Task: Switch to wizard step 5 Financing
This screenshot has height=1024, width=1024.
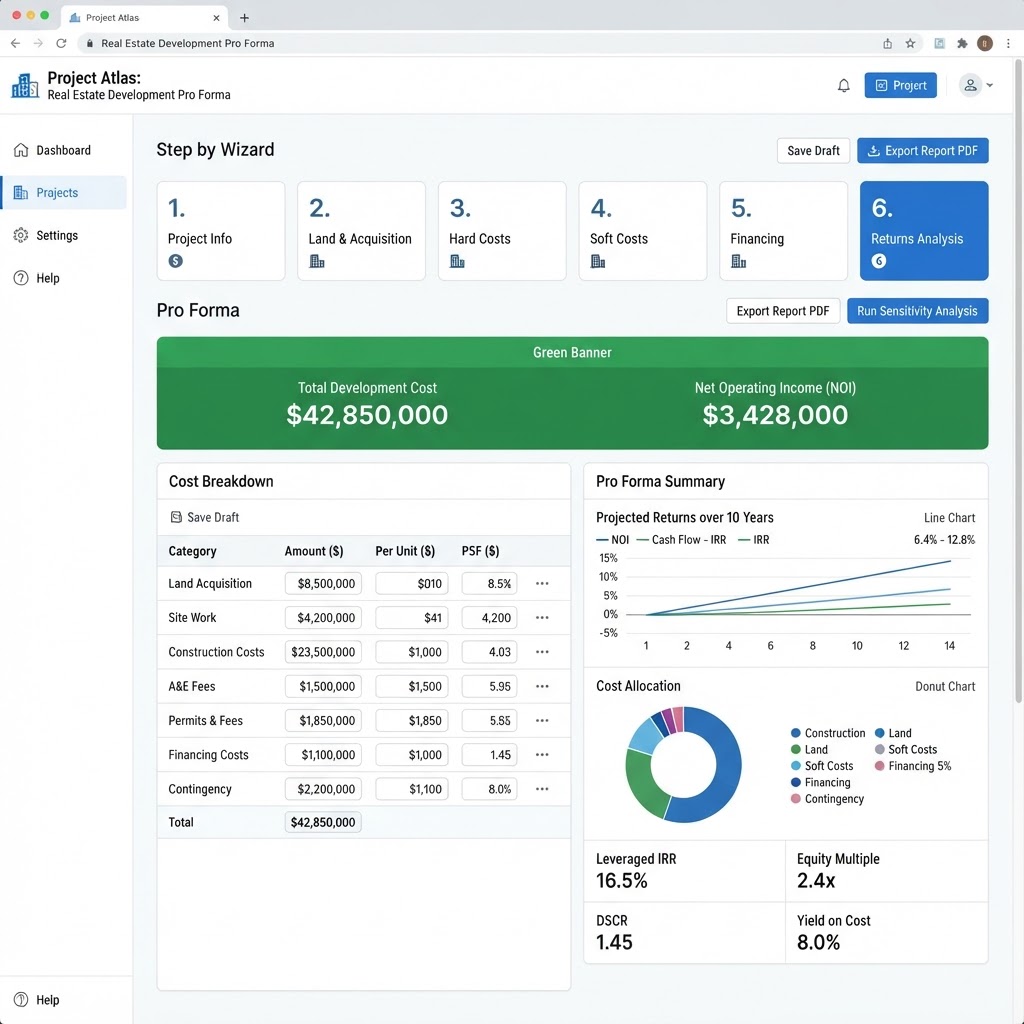Action: coord(784,231)
